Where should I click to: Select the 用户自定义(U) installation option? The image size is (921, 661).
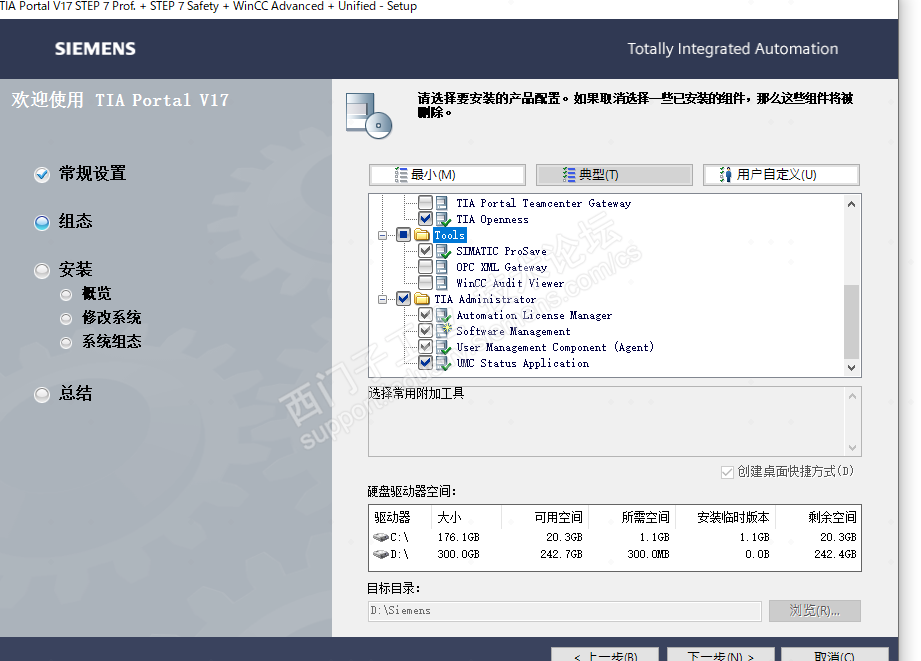tap(781, 175)
